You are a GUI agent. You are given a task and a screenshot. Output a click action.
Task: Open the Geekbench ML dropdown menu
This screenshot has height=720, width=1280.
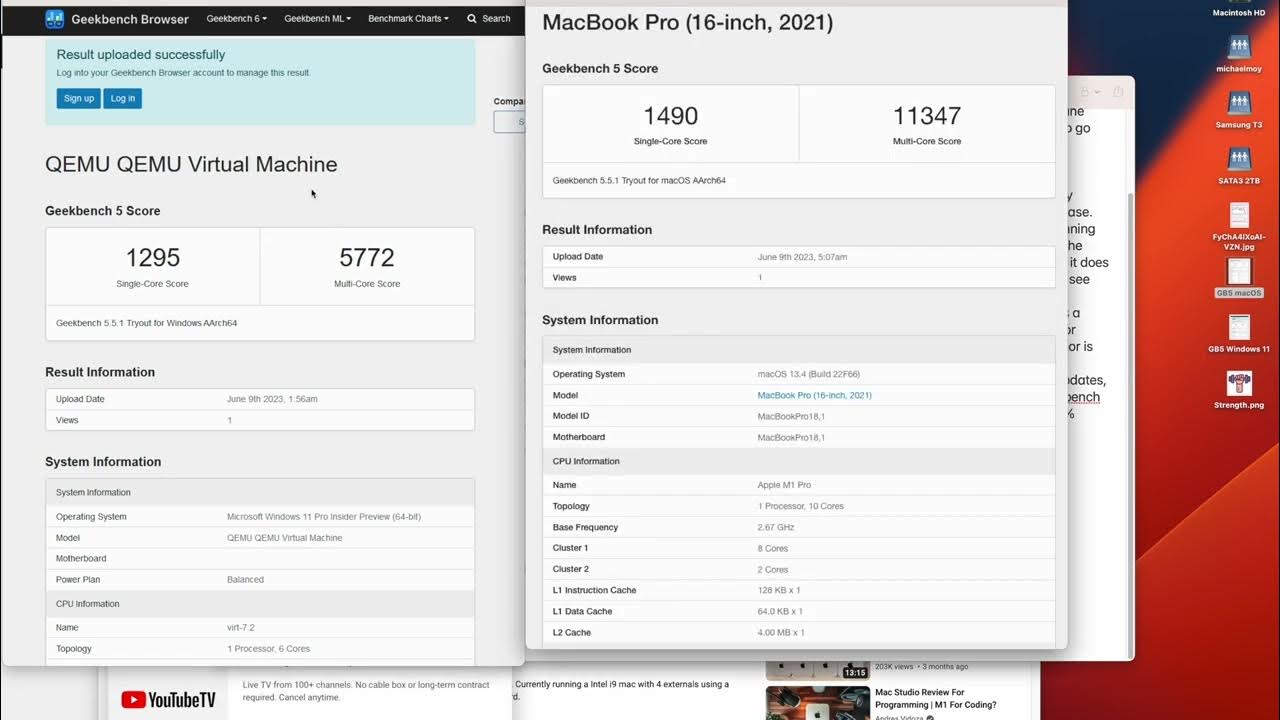[x=317, y=18]
